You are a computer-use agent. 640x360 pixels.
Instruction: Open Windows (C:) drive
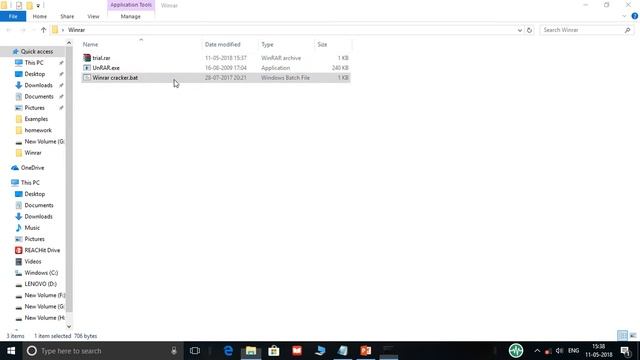[41, 273]
